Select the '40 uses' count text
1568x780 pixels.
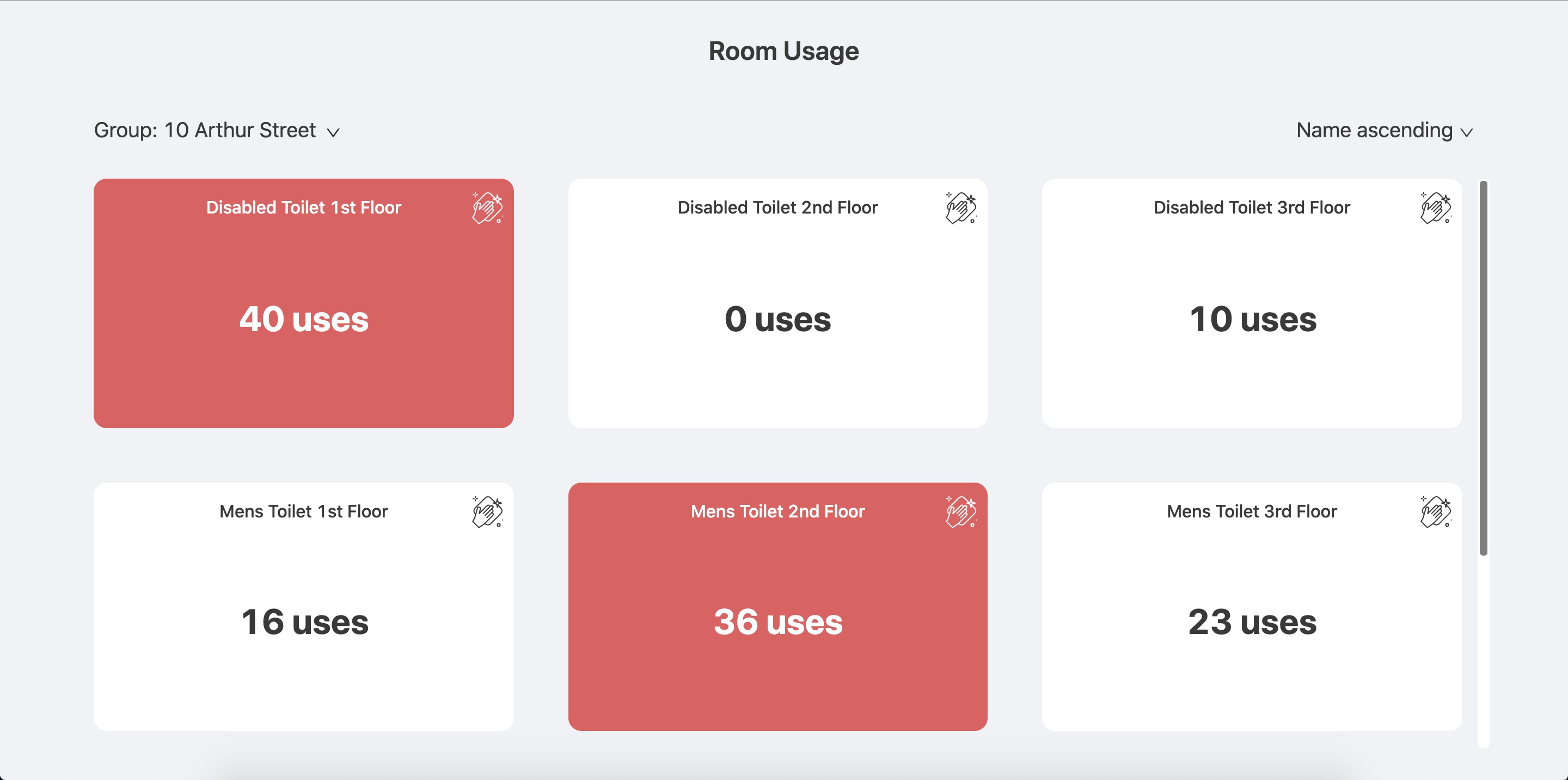[304, 319]
